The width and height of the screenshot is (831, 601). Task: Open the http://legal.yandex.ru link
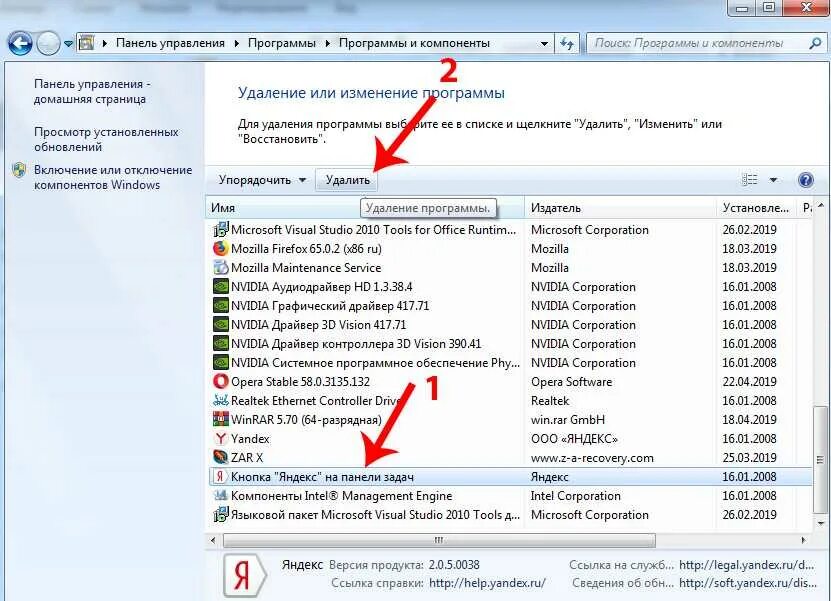pyautogui.click(x=746, y=565)
